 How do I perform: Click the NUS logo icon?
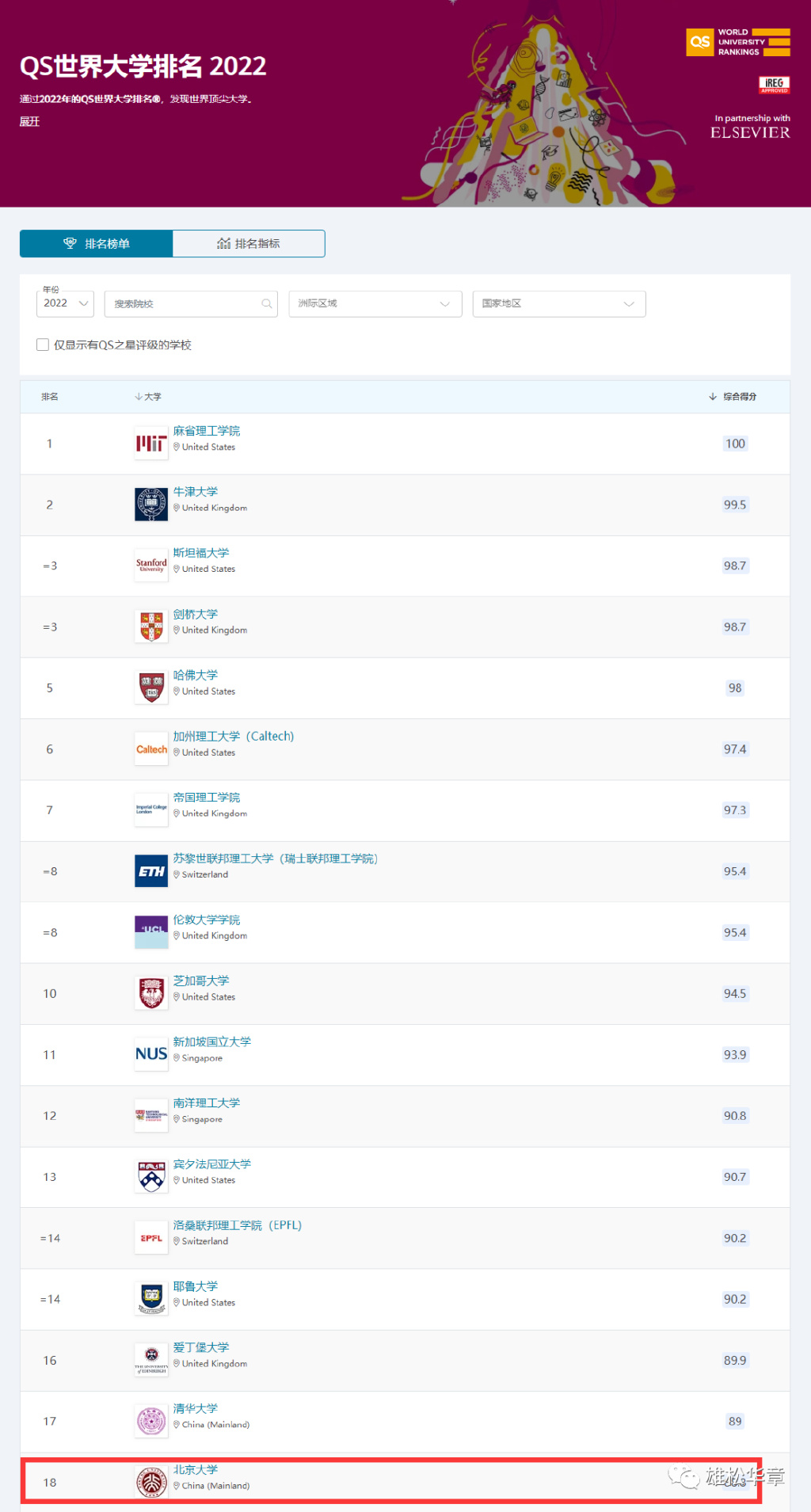pos(150,1054)
